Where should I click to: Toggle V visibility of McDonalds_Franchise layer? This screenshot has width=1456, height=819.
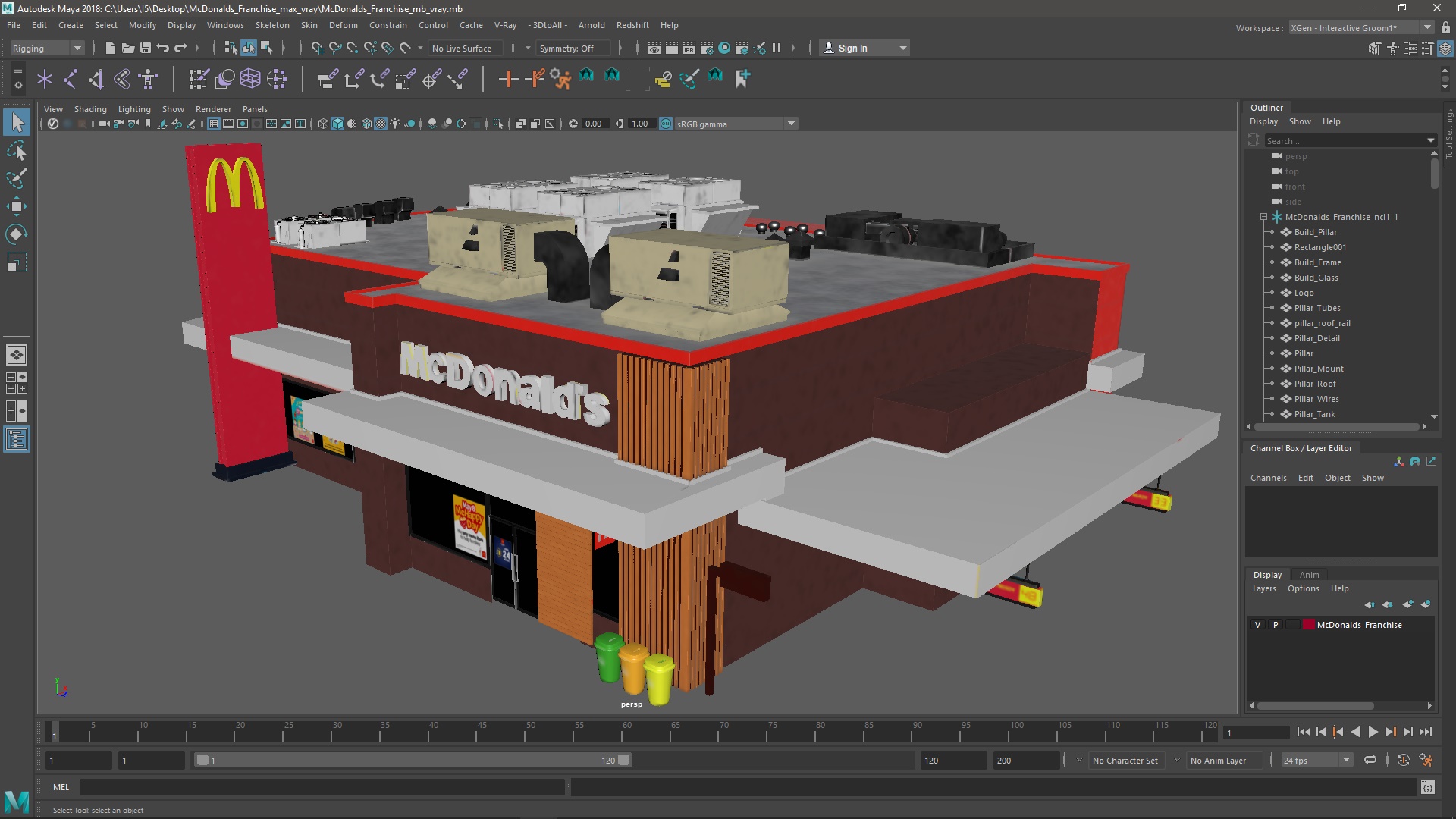point(1258,625)
